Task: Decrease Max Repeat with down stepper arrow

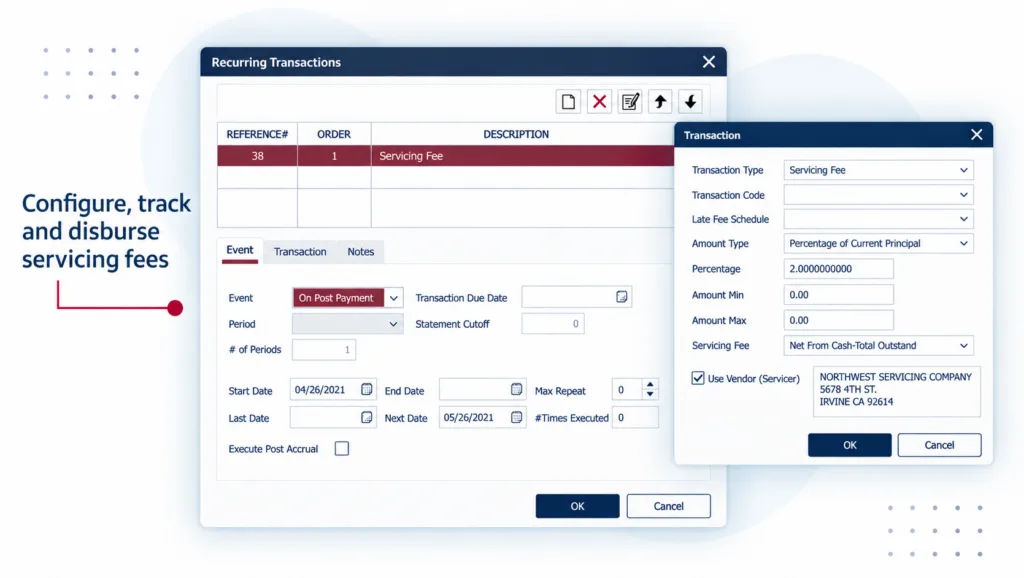Action: pyautogui.click(x=650, y=394)
